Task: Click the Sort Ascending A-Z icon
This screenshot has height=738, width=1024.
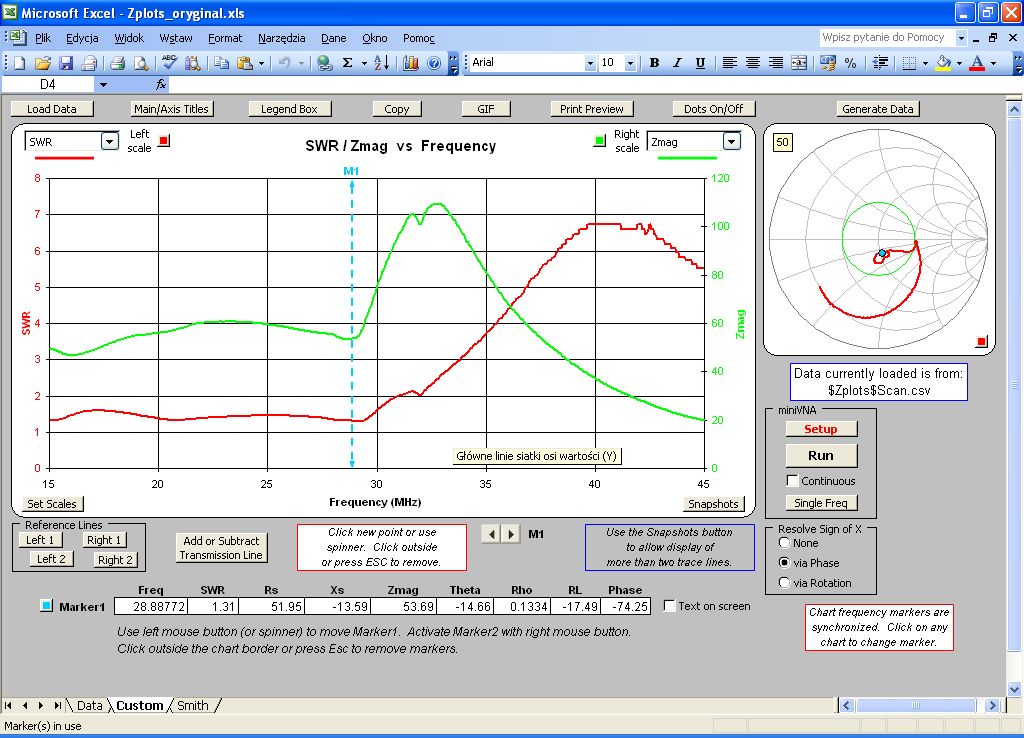Action: (381, 63)
